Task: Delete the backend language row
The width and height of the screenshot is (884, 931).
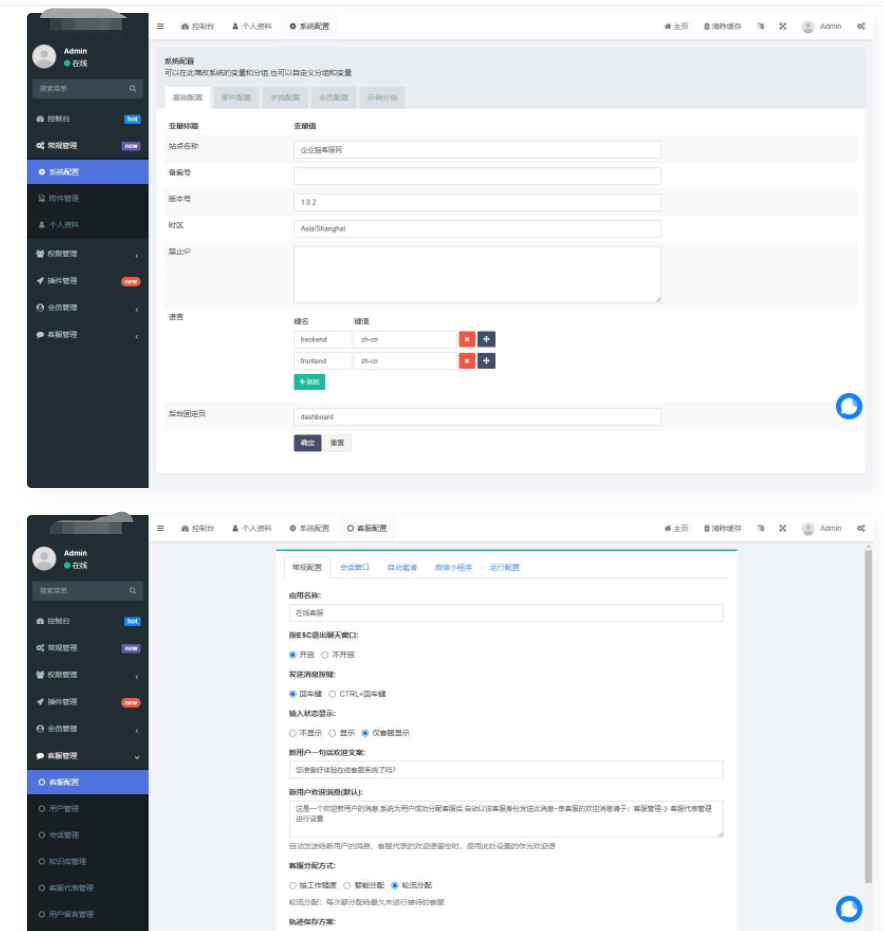Action: point(467,339)
